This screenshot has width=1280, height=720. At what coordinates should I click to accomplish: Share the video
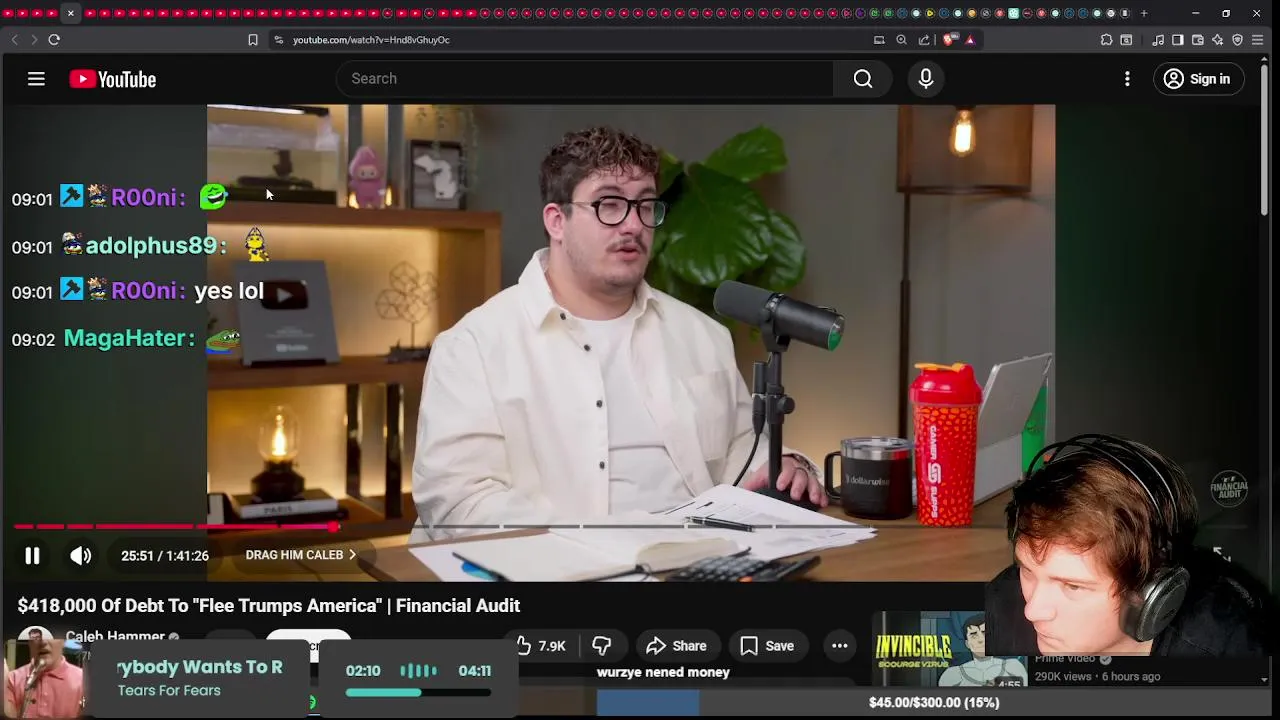[x=676, y=646]
